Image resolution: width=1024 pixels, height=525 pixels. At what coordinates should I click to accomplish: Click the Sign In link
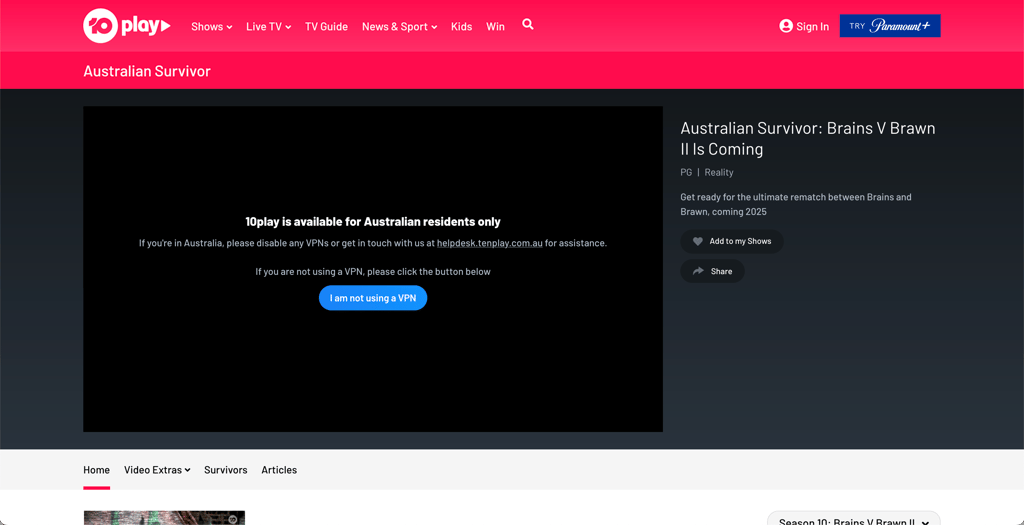coord(804,26)
